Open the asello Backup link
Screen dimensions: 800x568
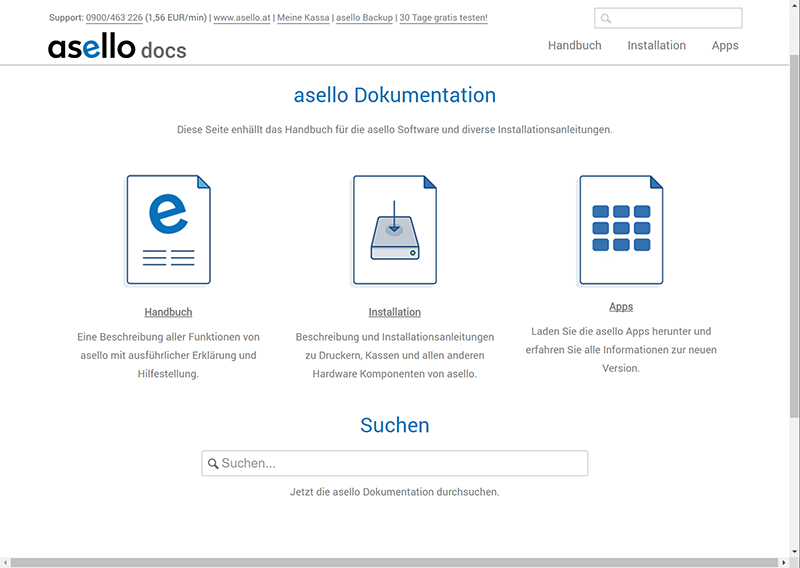pos(364,18)
